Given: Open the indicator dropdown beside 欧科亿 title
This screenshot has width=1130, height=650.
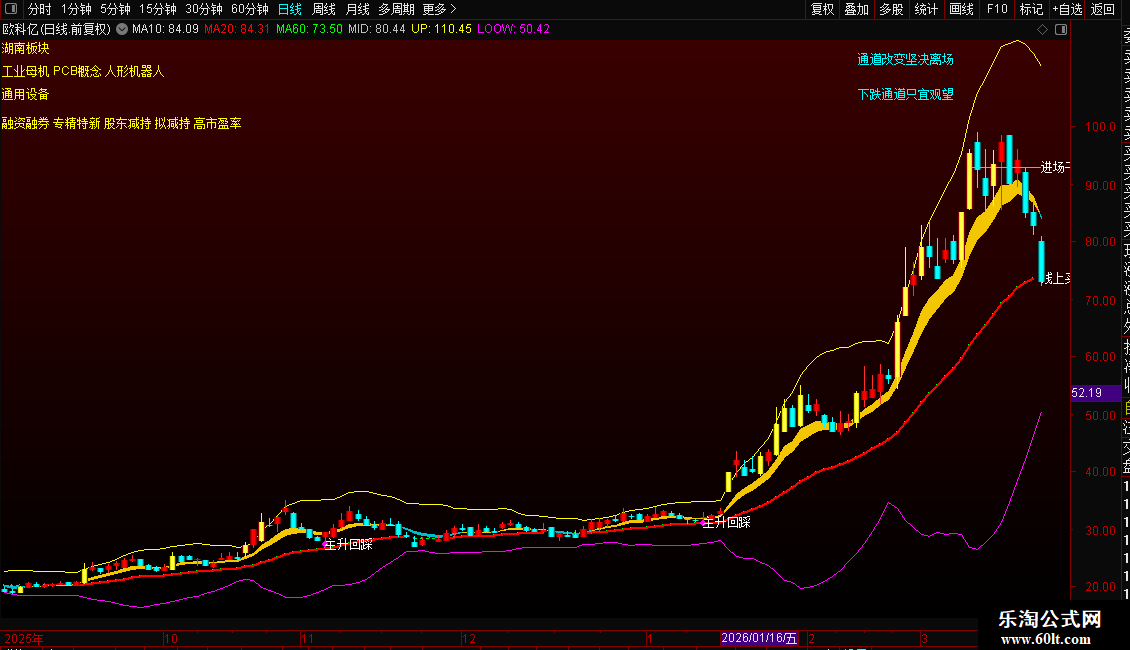Looking at the screenshot, I should pos(122,29).
